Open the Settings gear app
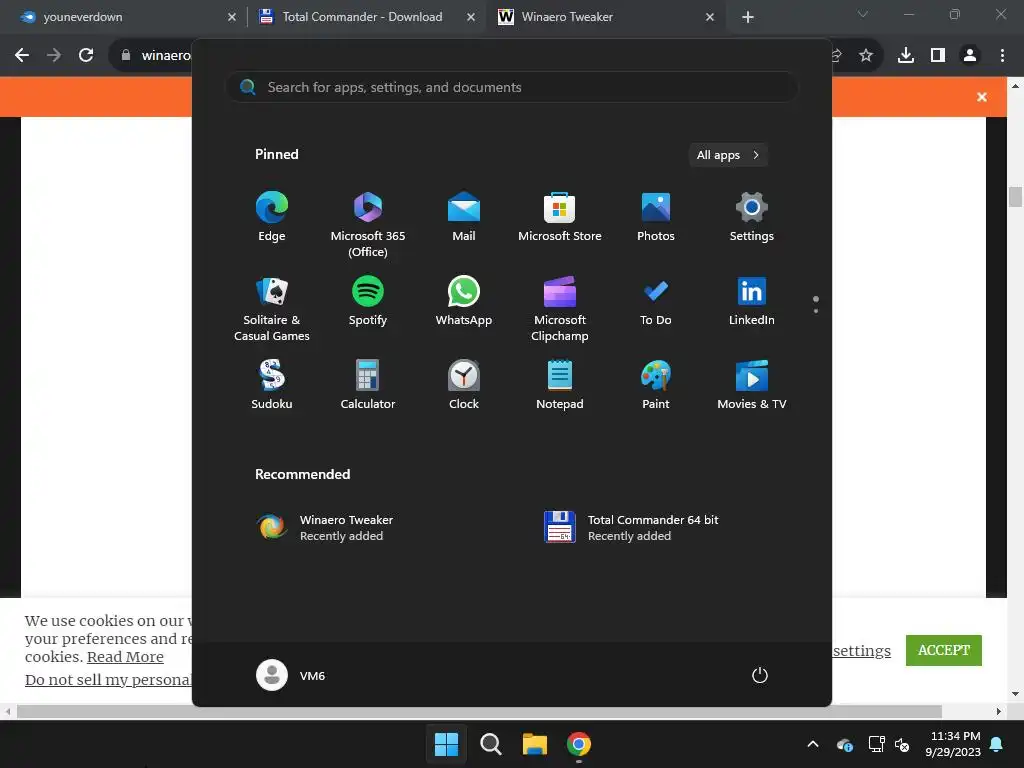Screen dimensions: 1024x768 [x=752, y=218]
